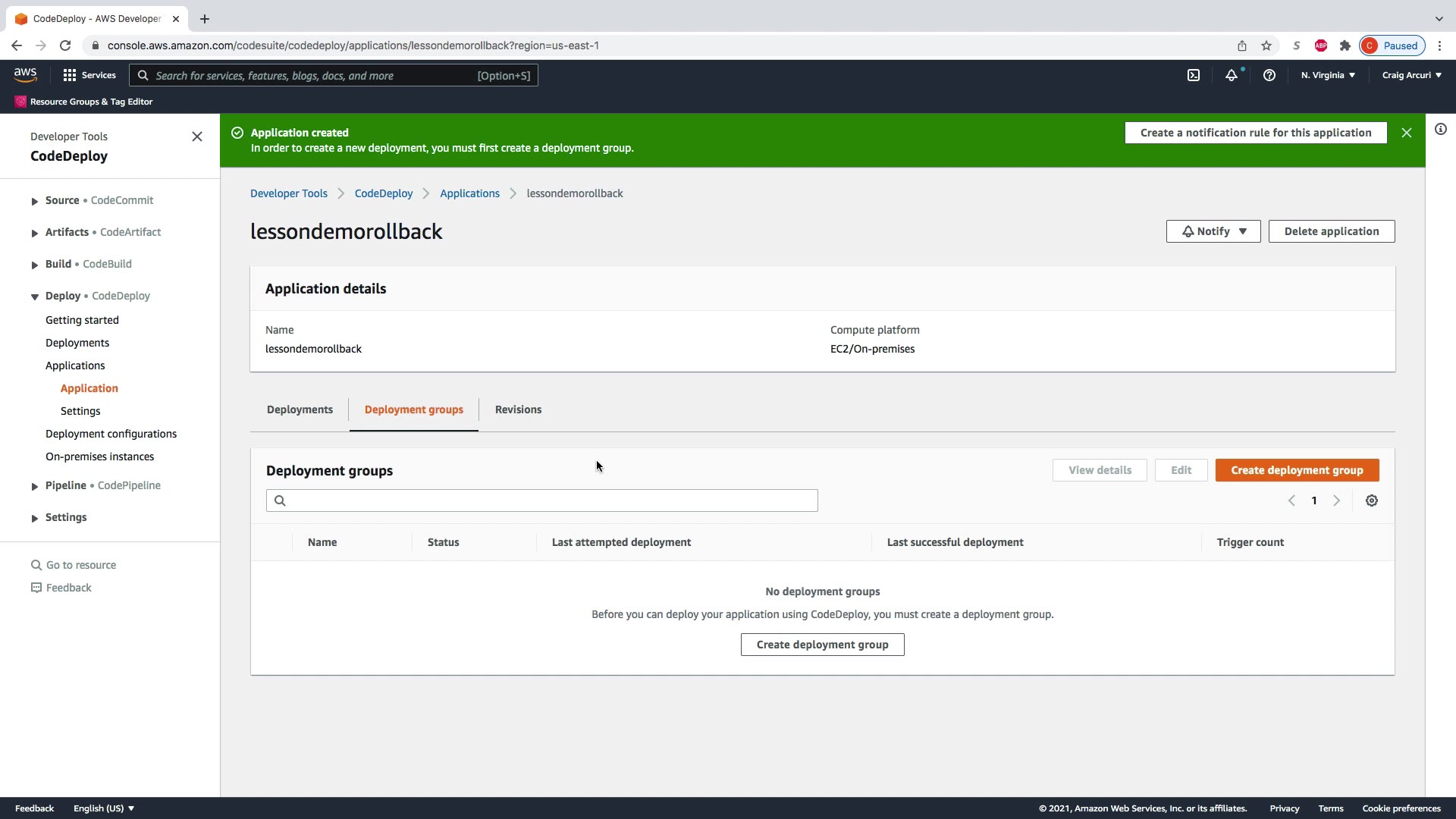Open the notifications bell icon

tap(1232, 75)
